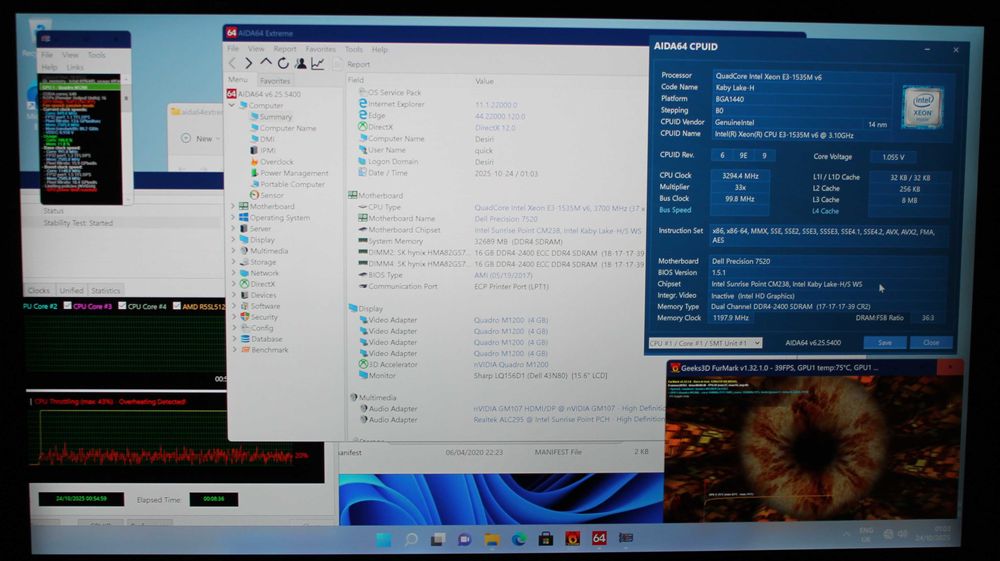Open Task View from the taskbar
Viewport: 1000px width, 561px height.
coord(438,539)
